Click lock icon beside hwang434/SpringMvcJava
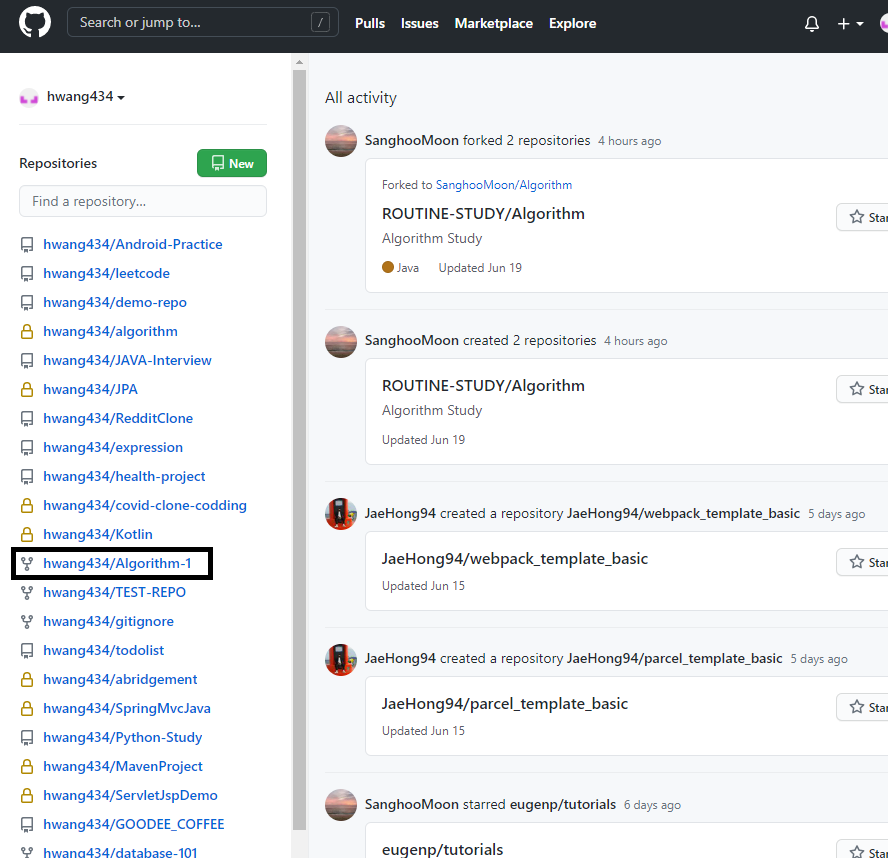The image size is (888, 858). (27, 708)
